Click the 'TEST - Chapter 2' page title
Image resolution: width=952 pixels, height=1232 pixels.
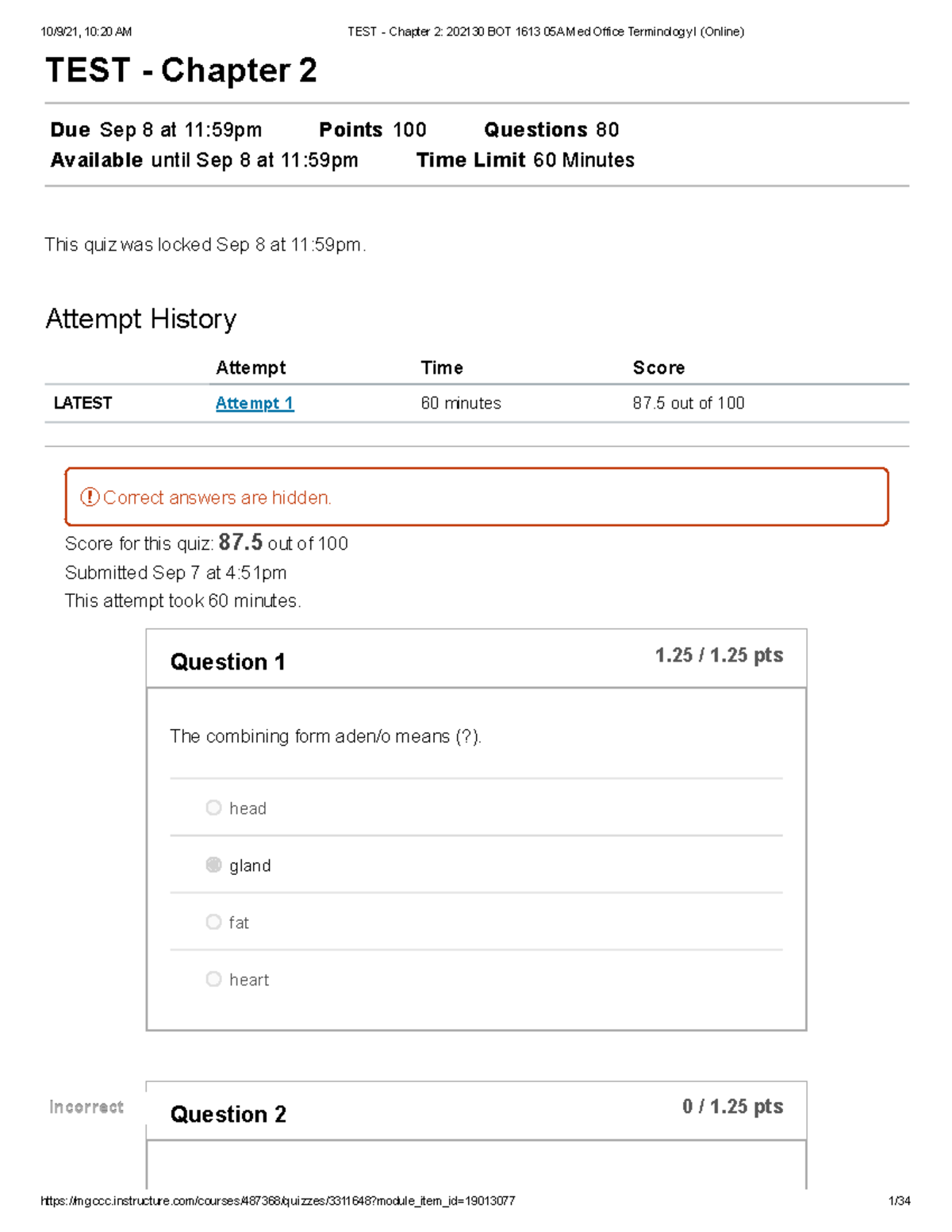pos(181,71)
